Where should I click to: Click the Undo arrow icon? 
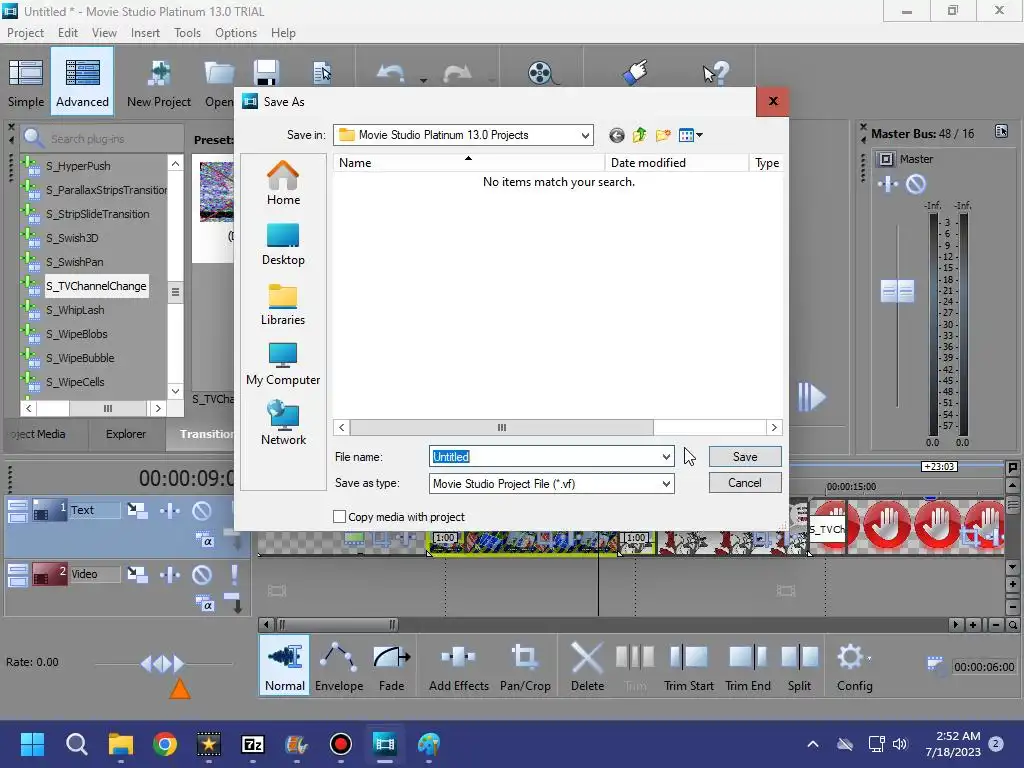pyautogui.click(x=391, y=73)
